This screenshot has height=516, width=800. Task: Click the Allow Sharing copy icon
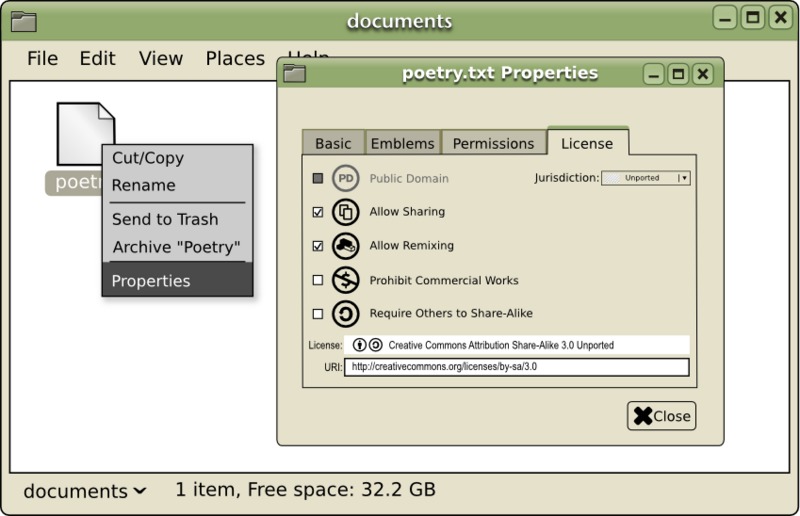(346, 212)
